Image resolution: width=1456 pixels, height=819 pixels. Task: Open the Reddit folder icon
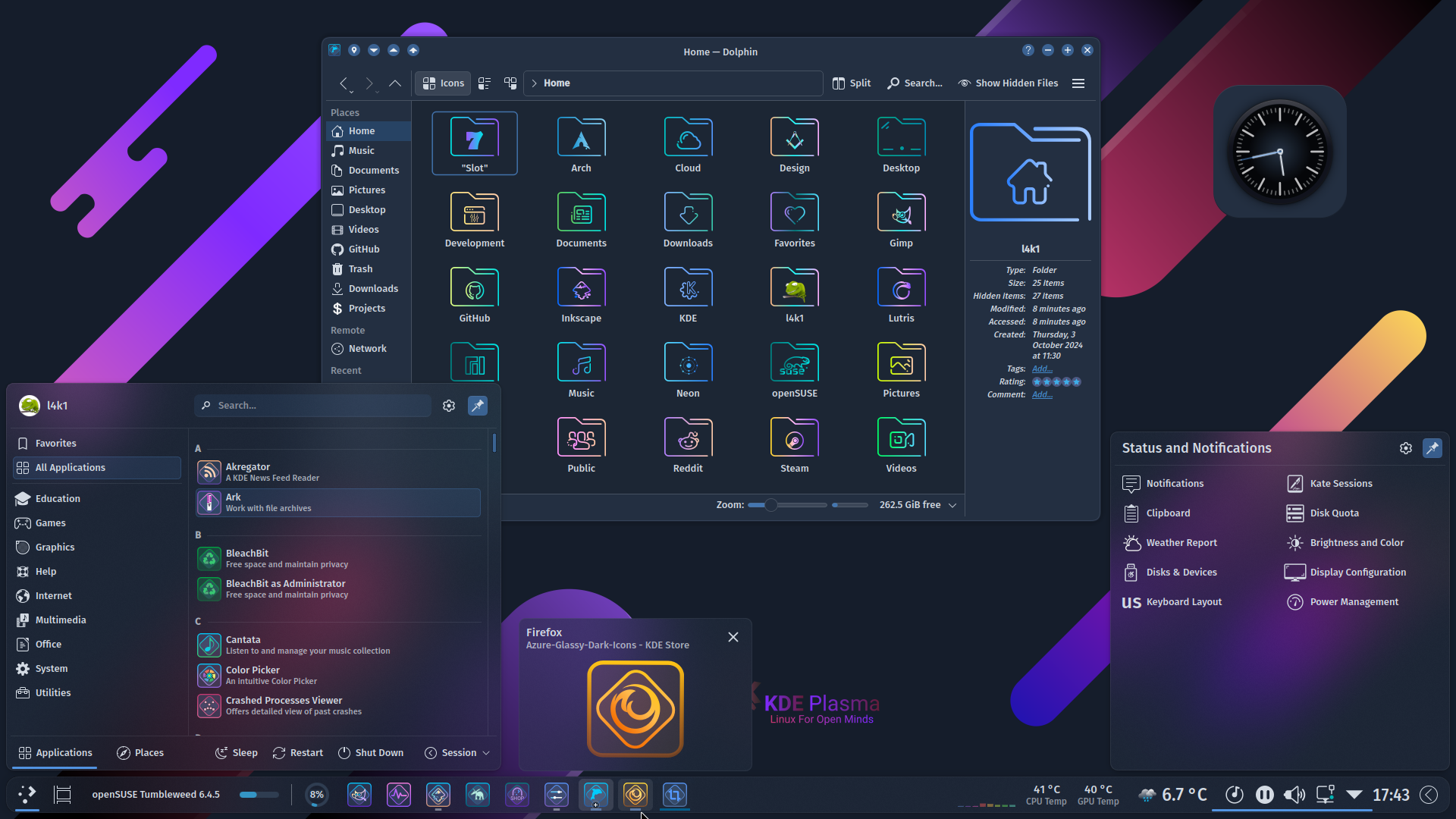(x=688, y=445)
